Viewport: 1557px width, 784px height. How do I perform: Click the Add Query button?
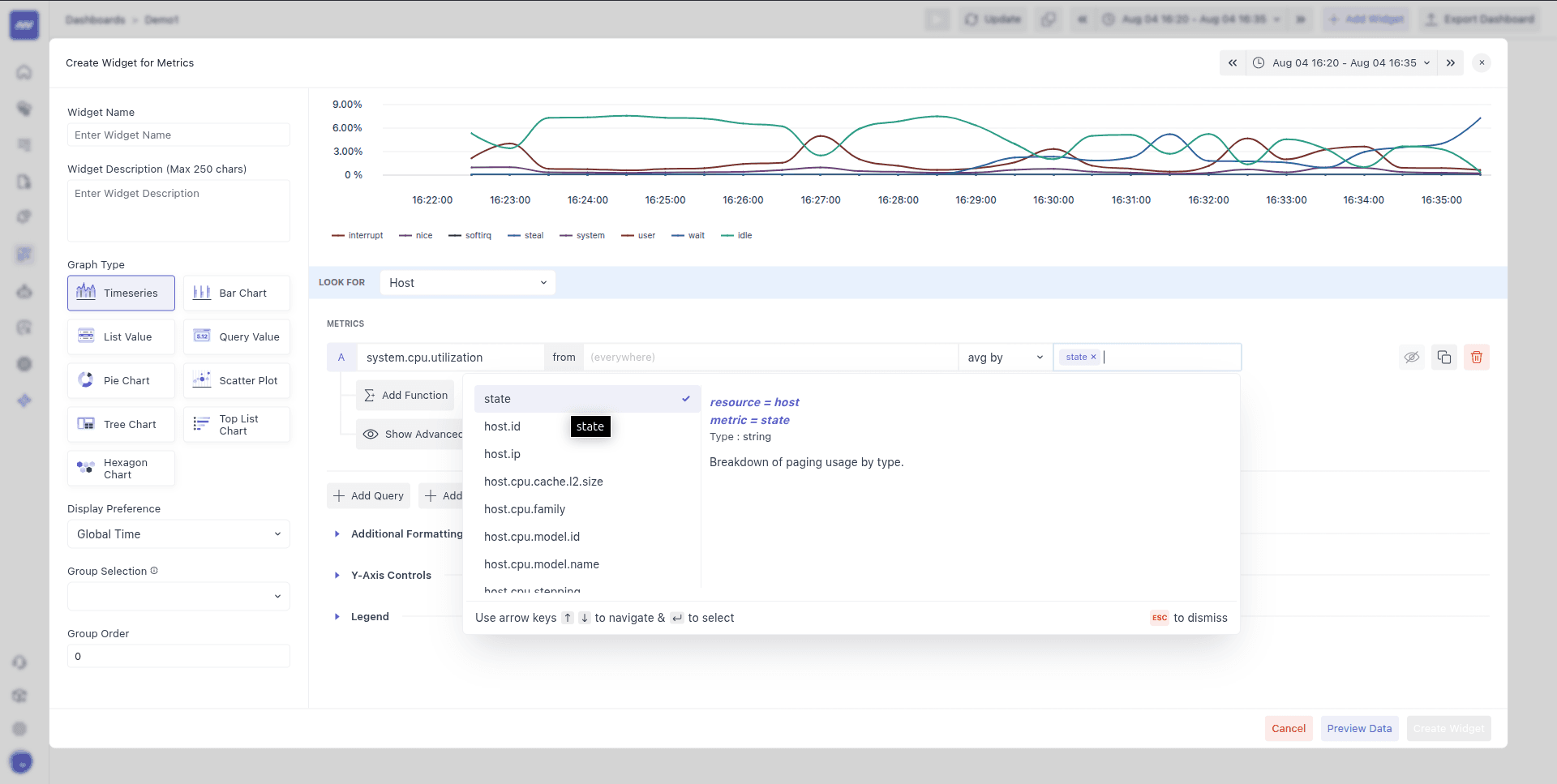(367, 495)
